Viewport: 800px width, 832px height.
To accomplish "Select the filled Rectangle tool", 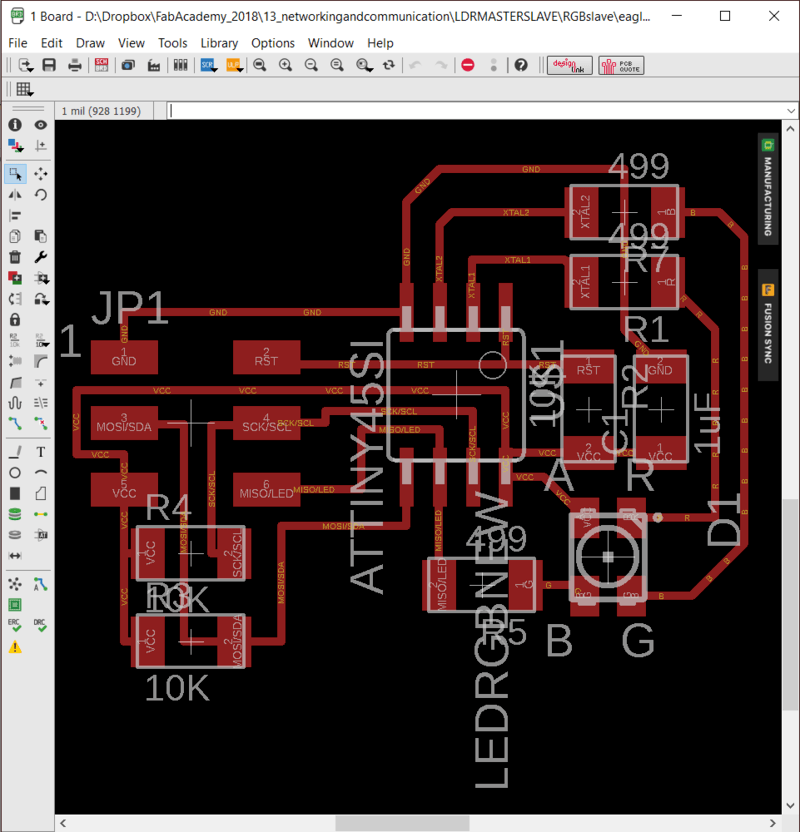I will 15,493.
